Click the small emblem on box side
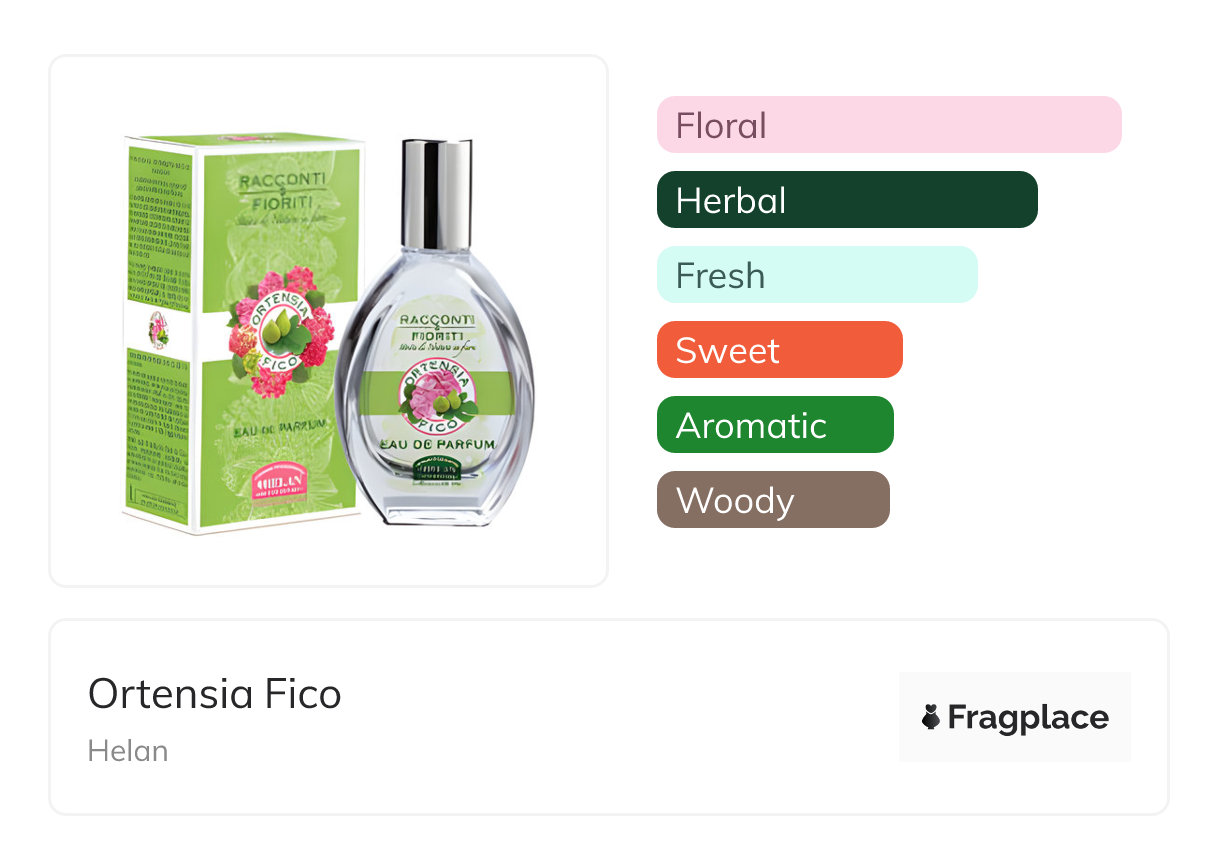Viewport: 1218px width, 864px height. pos(159,329)
